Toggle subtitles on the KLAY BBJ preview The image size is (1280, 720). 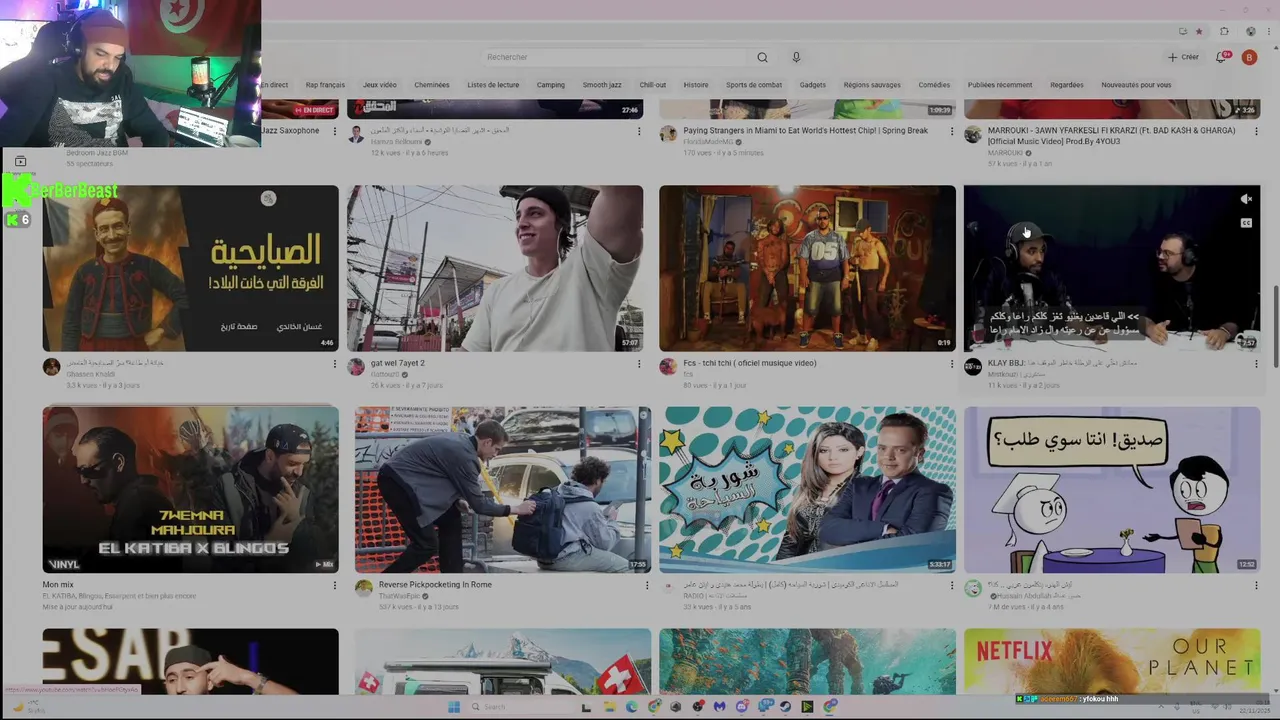1246,223
